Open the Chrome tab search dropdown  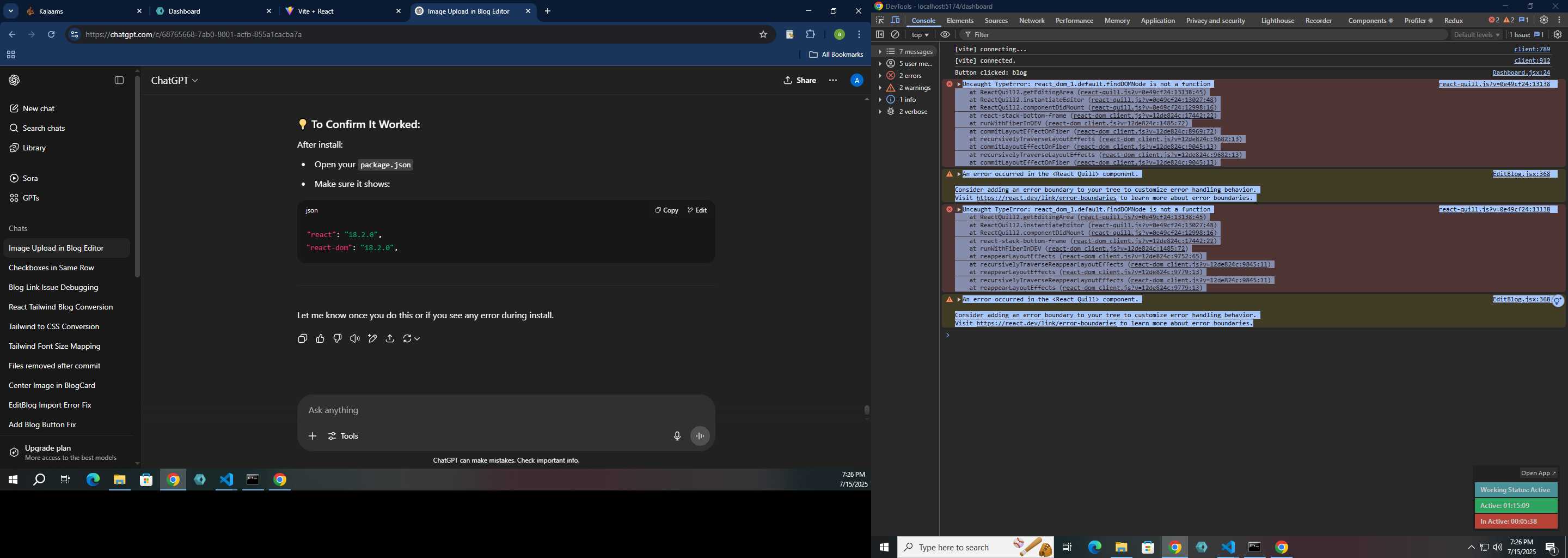(10, 11)
